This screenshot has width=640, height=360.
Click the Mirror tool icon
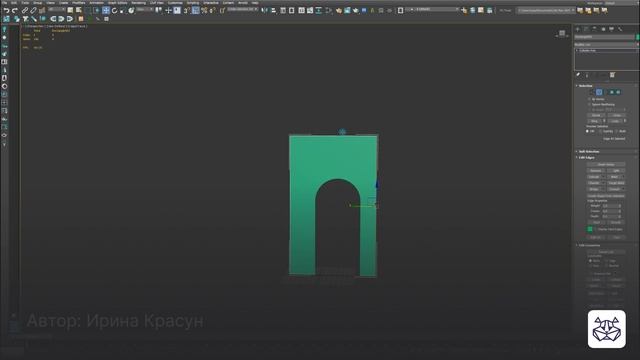[x=264, y=10]
